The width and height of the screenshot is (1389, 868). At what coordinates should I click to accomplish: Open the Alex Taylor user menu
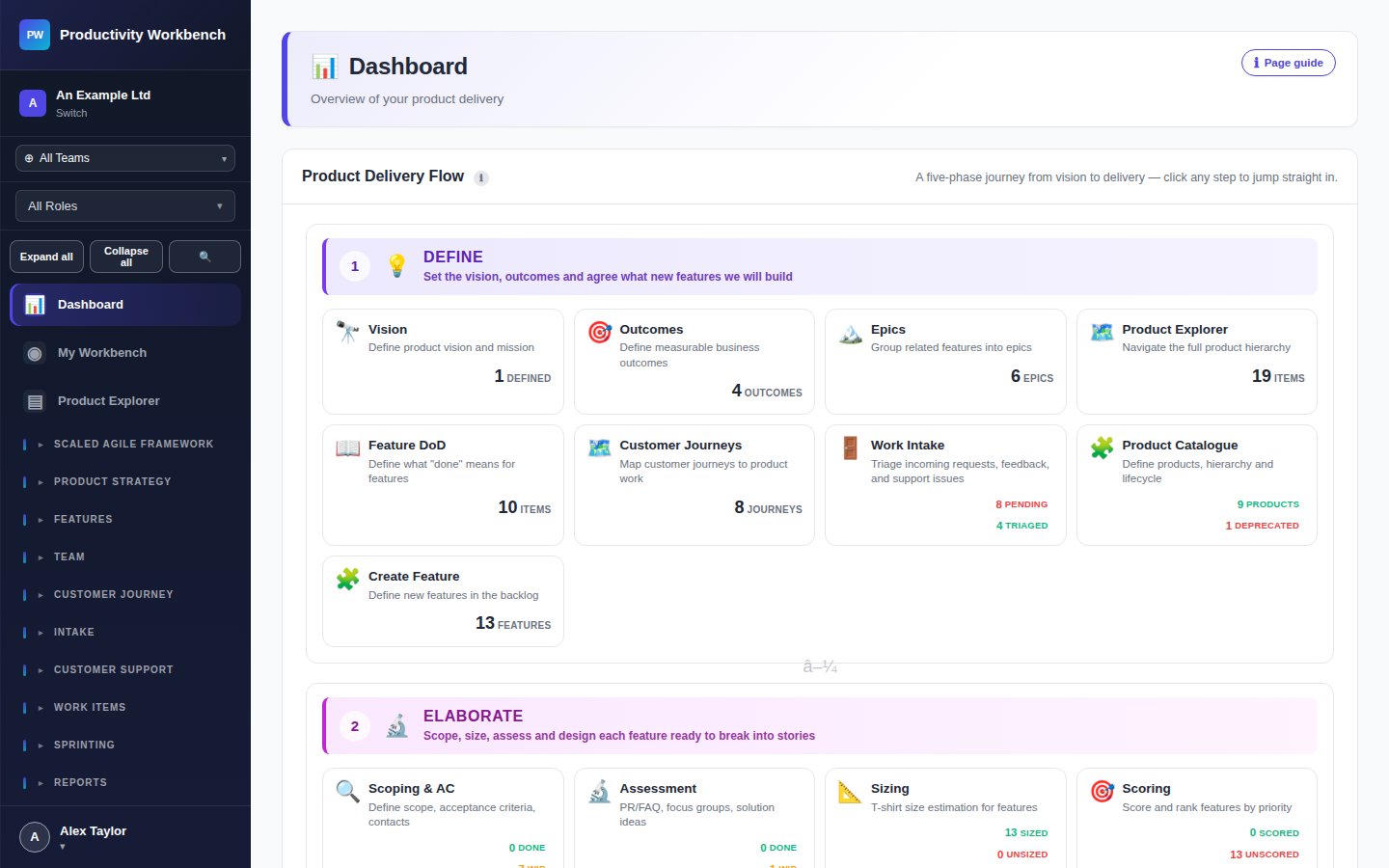pyautogui.click(x=125, y=837)
